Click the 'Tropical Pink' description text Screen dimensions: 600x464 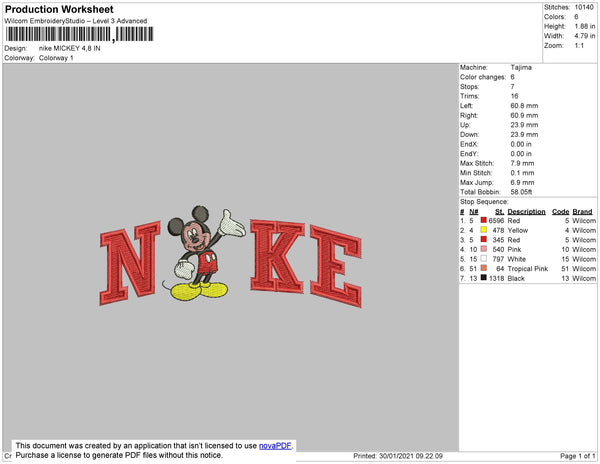[x=528, y=269]
